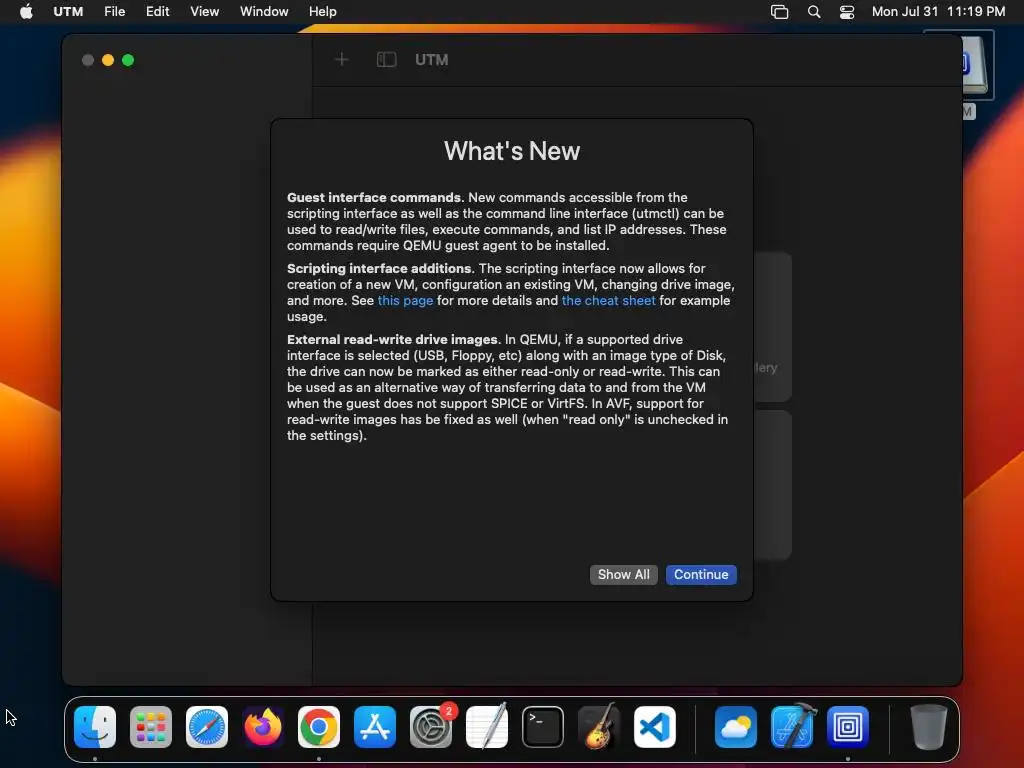Open the Trash from the Dock
Viewport: 1024px width, 768px height.
(x=929, y=726)
